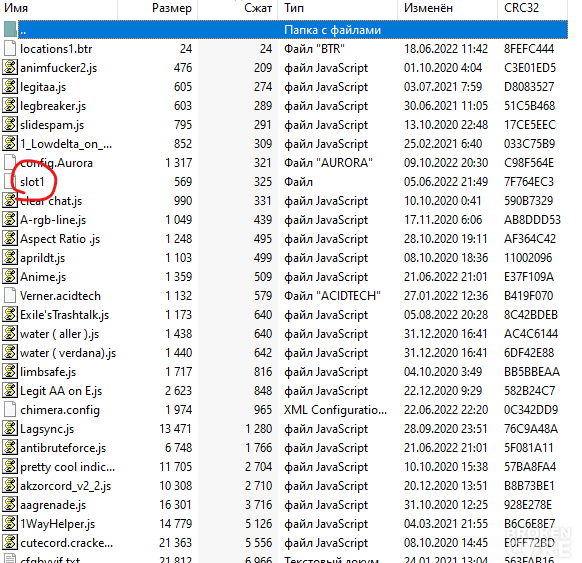
Task: Select the file name animfucker2.js
Action: [59, 68]
